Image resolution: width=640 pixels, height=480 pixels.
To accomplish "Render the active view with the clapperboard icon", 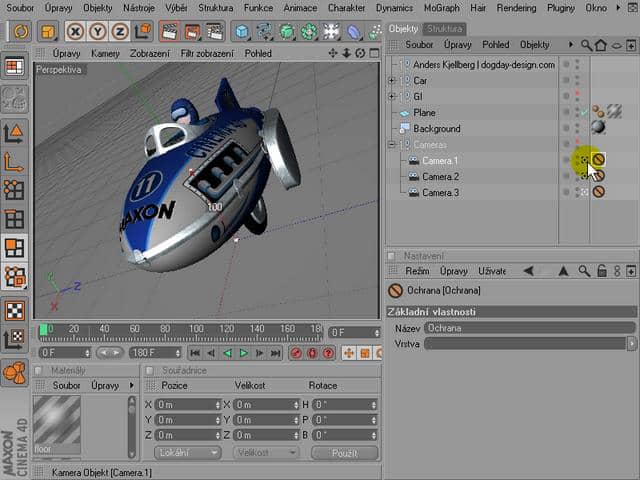I will click(169, 31).
